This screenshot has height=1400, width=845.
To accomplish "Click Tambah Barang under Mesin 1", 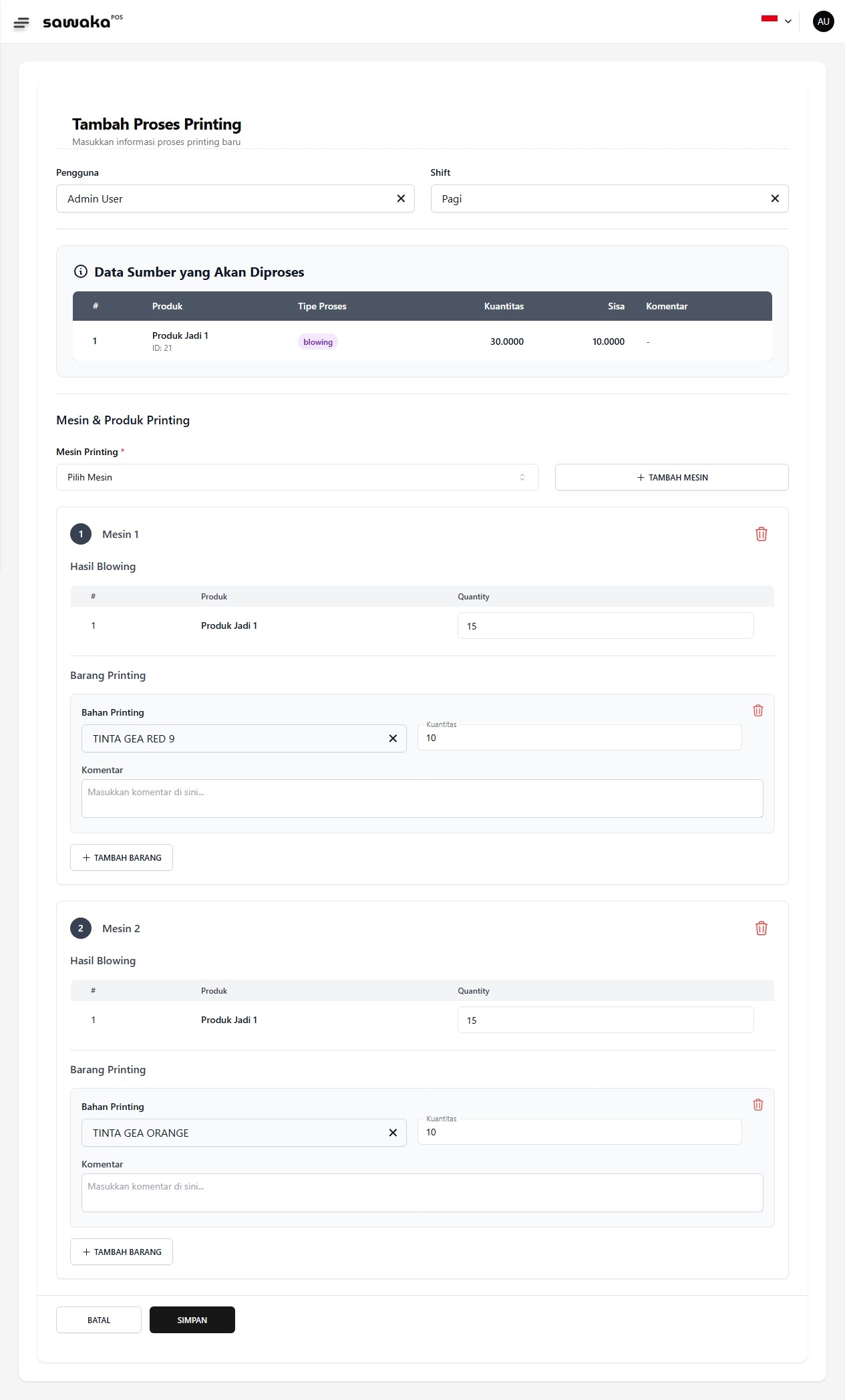I will pyautogui.click(x=122, y=857).
